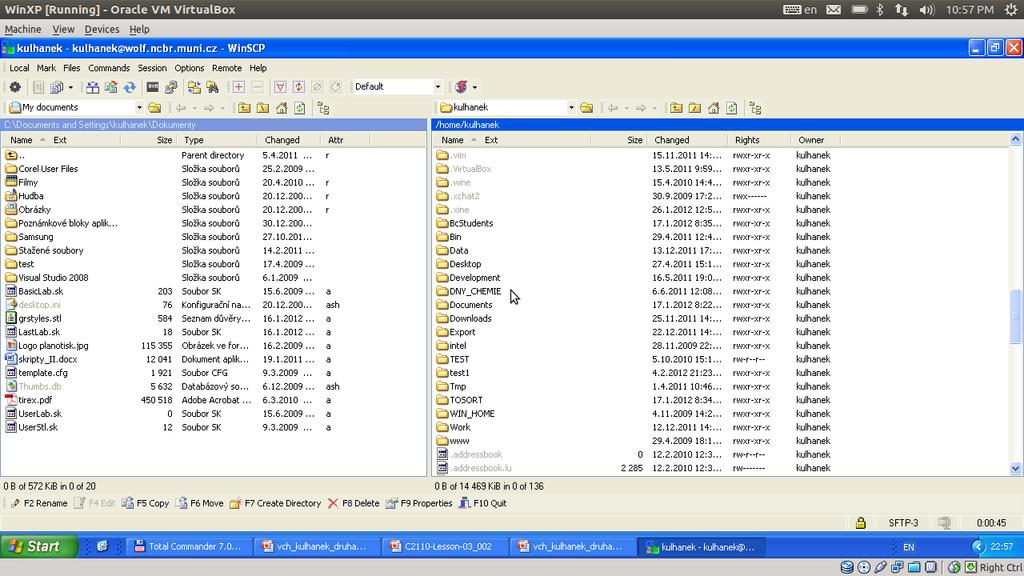
Task: Select skripty_II.docx in local panel
Action: [x=48, y=359]
